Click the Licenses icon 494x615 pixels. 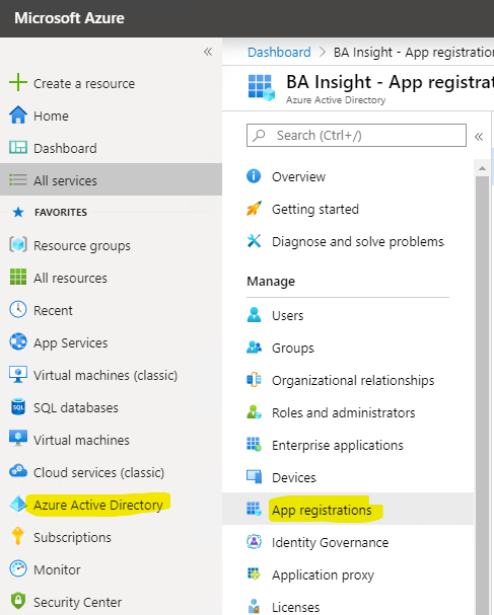click(x=254, y=606)
